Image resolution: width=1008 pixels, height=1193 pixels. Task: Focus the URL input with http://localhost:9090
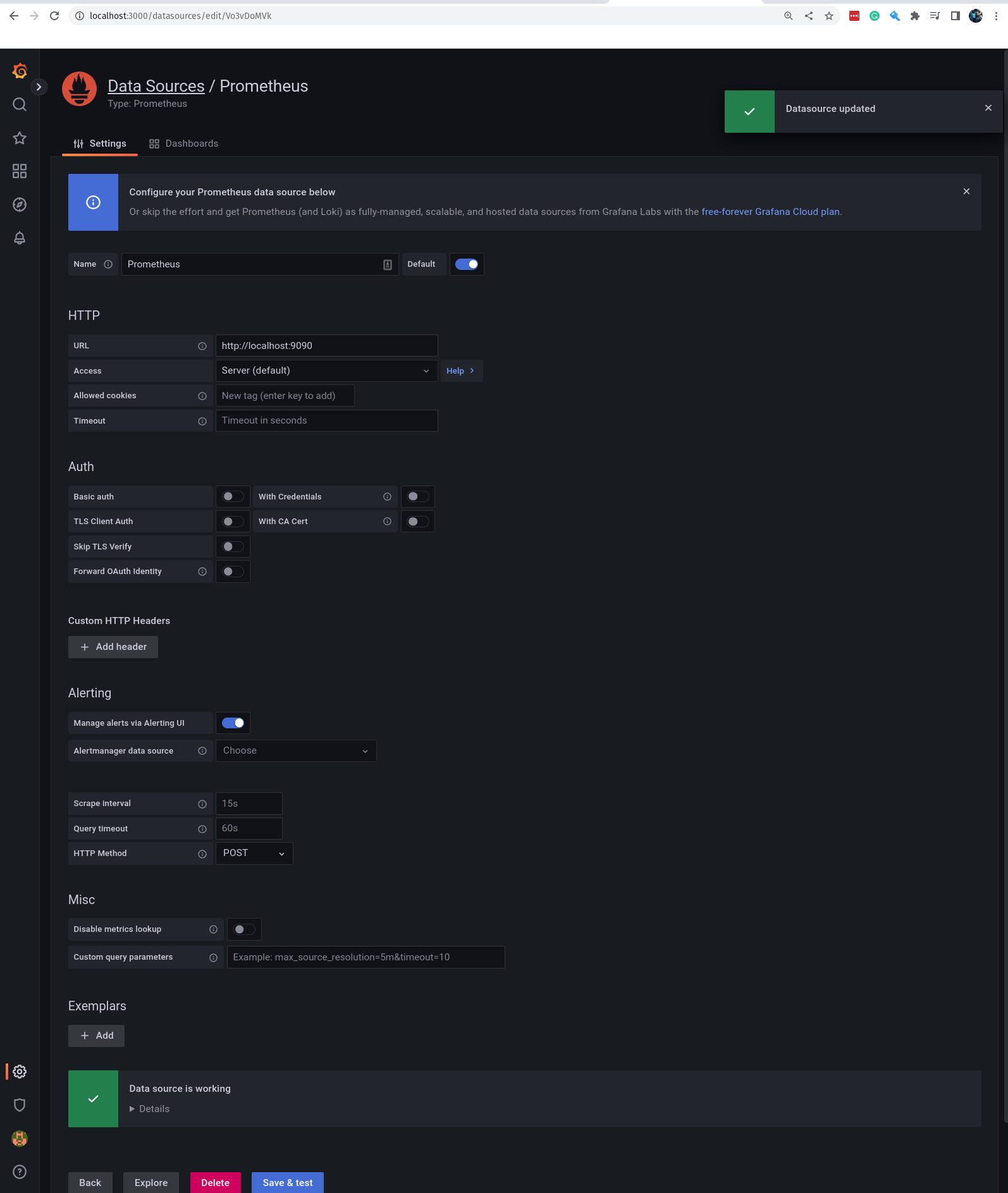tap(326, 346)
